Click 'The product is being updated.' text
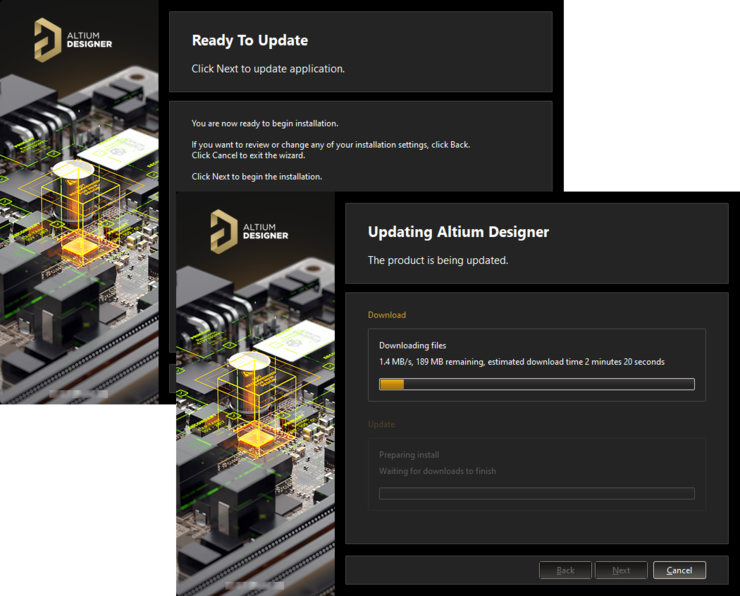The height and width of the screenshot is (596, 740). point(438,260)
